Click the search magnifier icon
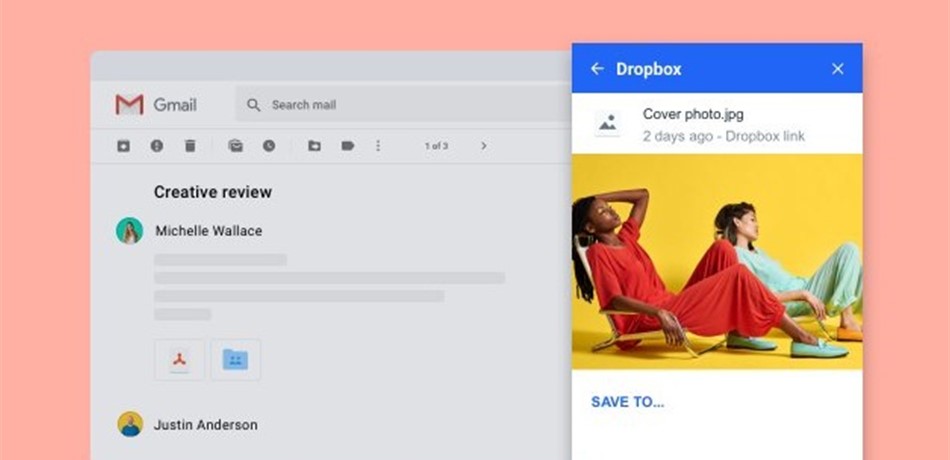 coord(254,105)
